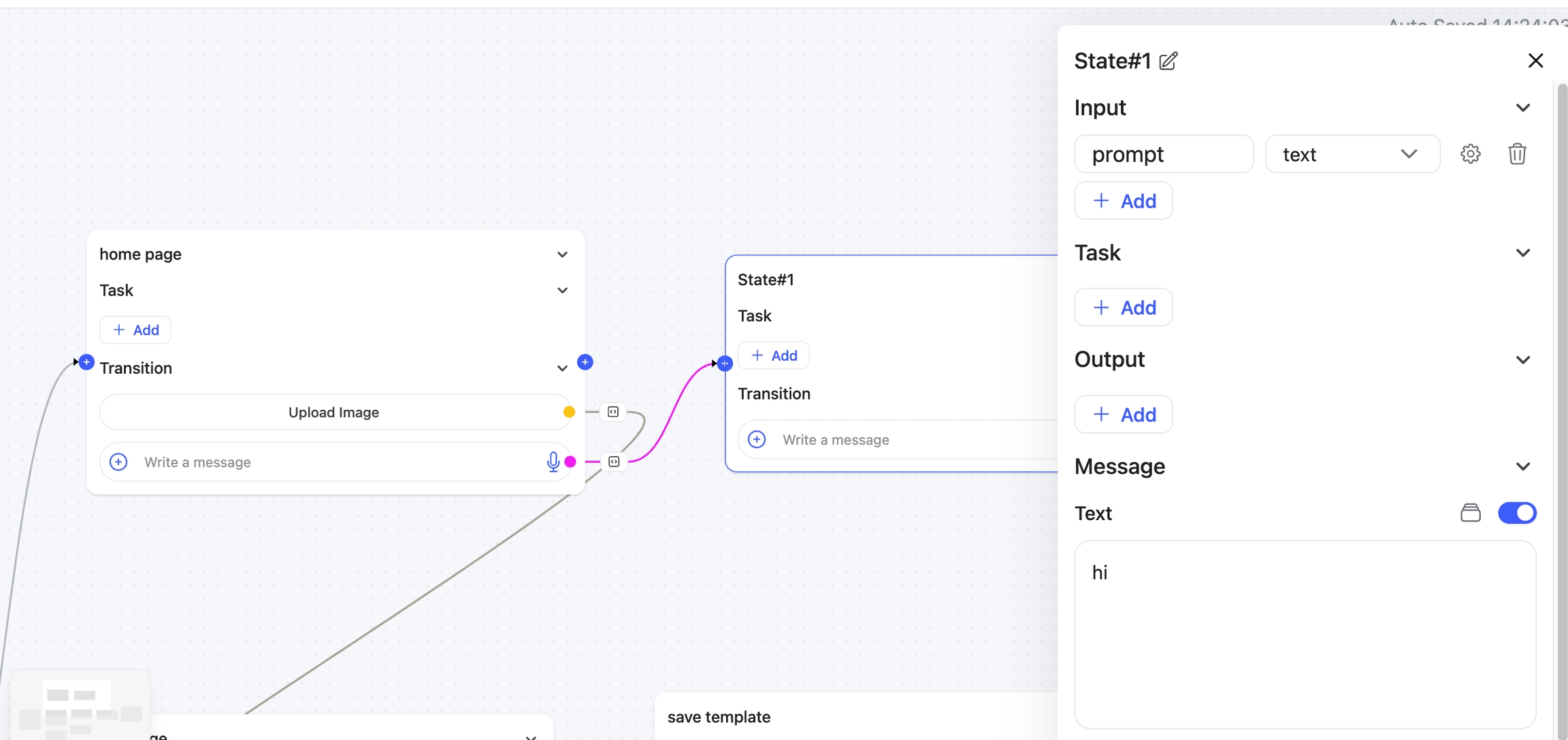This screenshot has height=740, width=1568.
Task: Click the magenta connector dot on message
Action: pyautogui.click(x=570, y=462)
